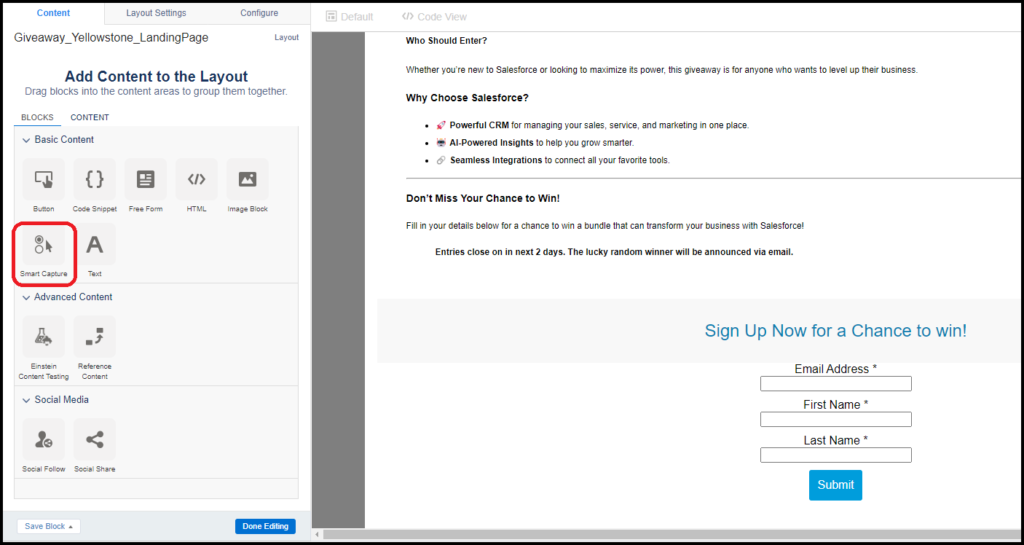Click the Layout link
The image size is (1024, 545).
coord(286,38)
